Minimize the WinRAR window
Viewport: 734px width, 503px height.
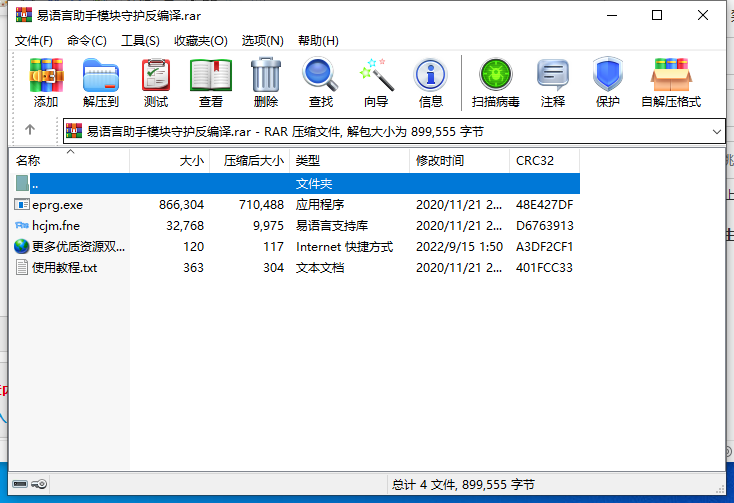612,15
